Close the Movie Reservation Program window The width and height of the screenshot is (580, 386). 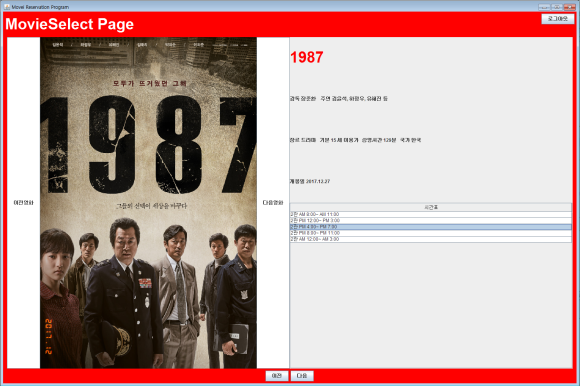pos(570,7)
